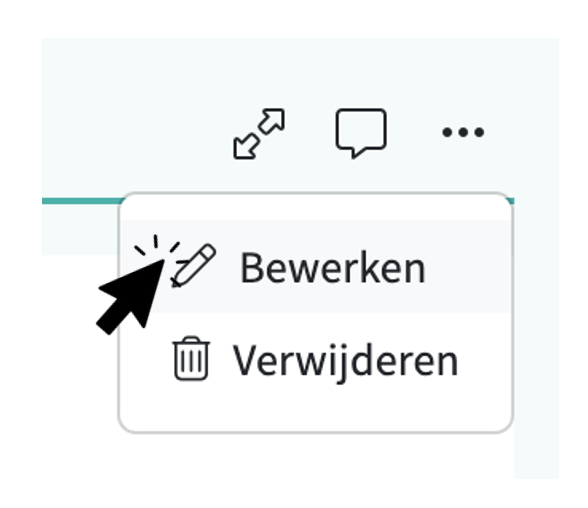Add a comment using the bubble icon
The image size is (588, 508).
click(x=361, y=133)
